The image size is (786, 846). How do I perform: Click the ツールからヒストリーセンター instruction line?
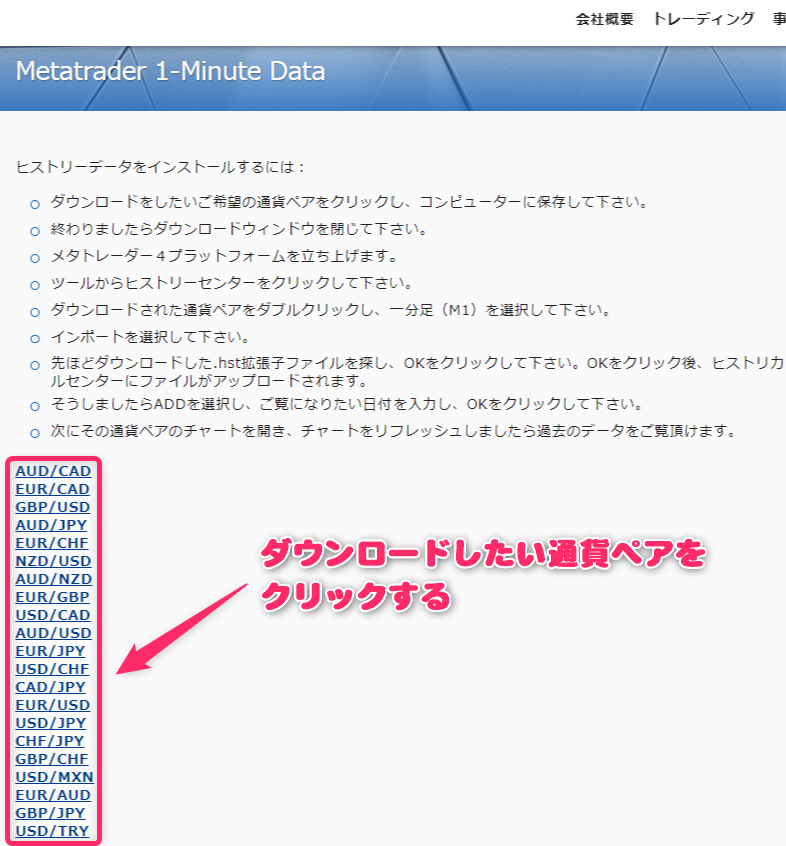pyautogui.click(x=232, y=283)
